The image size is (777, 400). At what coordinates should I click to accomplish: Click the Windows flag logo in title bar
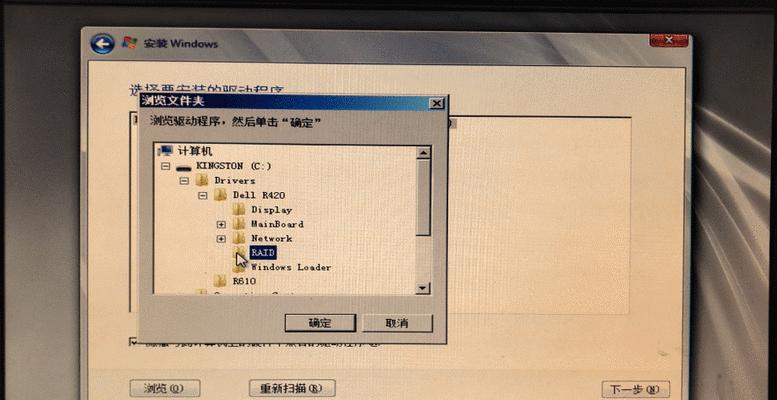[129, 43]
